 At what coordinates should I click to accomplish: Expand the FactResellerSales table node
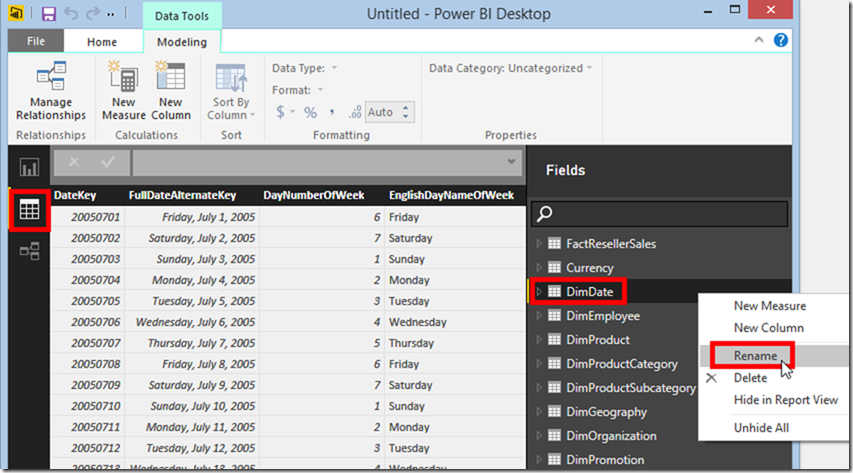tap(539, 244)
